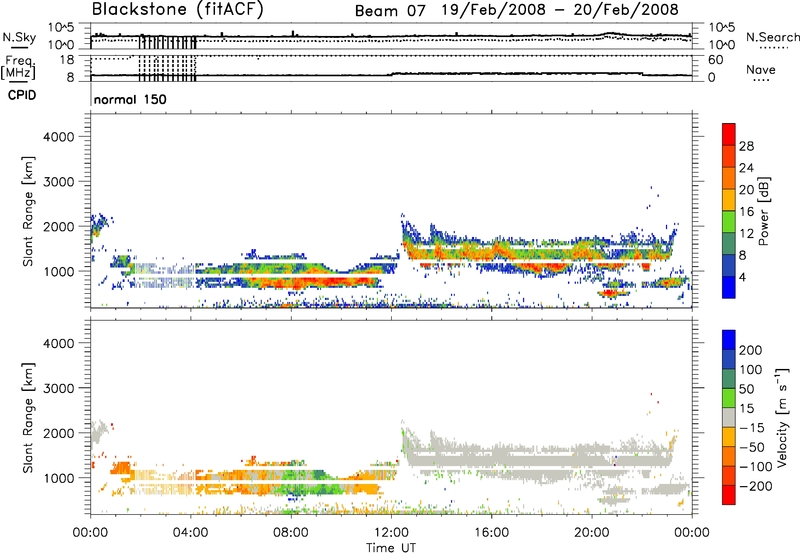Click the '16:00' time axis tick label
Image resolution: width=800 pixels, height=554 pixels.
(x=491, y=533)
